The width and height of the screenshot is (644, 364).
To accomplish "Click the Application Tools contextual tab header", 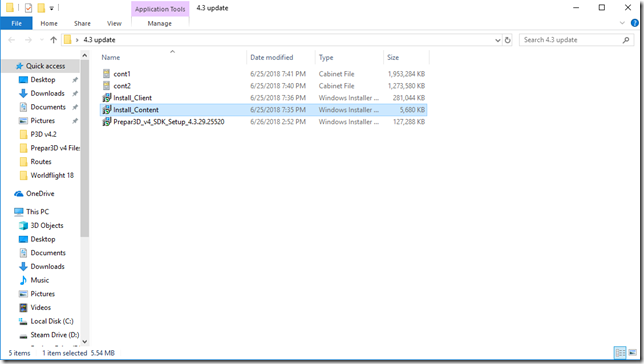I will pyautogui.click(x=160, y=9).
